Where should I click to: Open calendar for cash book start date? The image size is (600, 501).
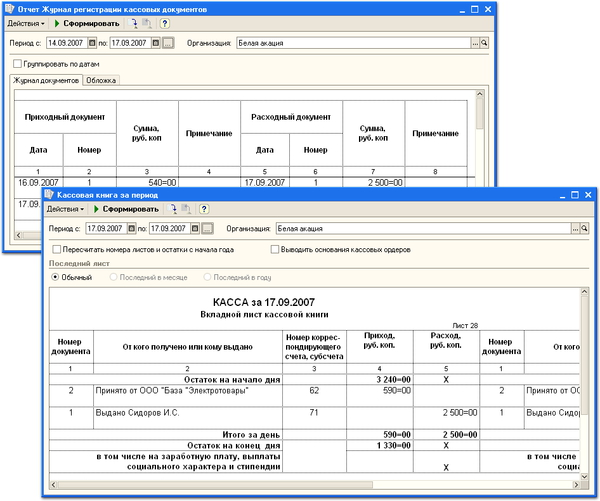pyautogui.click(x=132, y=228)
